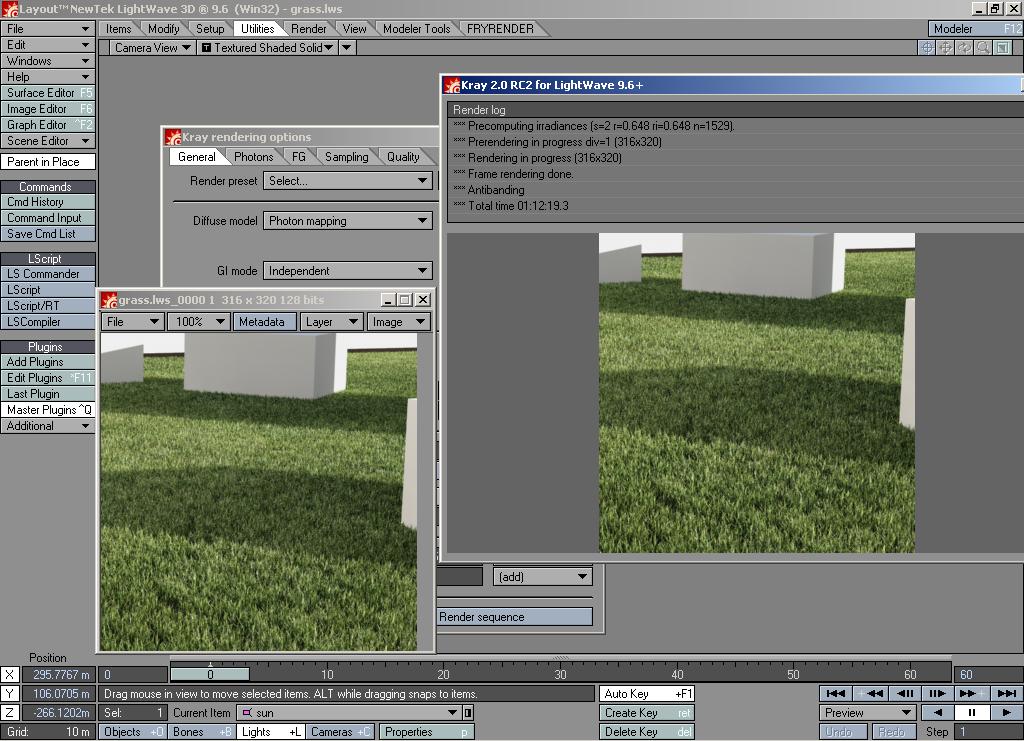This screenshot has height=741, width=1024.
Task: Toggle the X axis lock button
Action: [x=10, y=675]
